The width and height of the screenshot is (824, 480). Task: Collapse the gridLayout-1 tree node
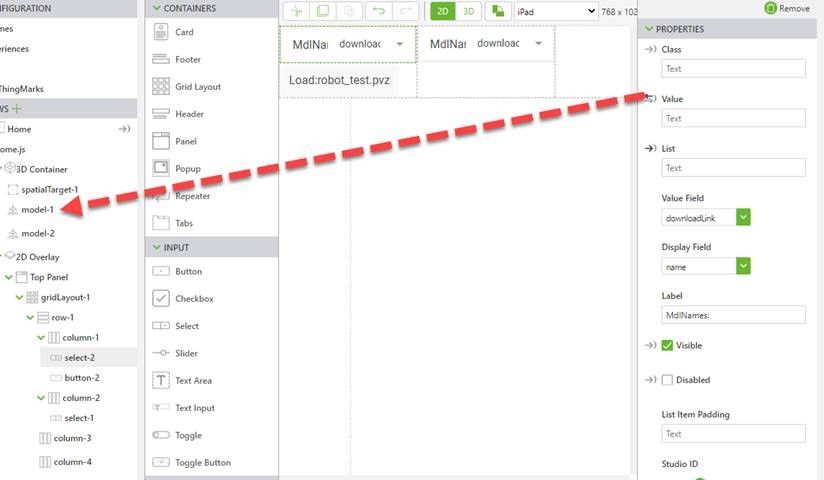click(x=19, y=298)
